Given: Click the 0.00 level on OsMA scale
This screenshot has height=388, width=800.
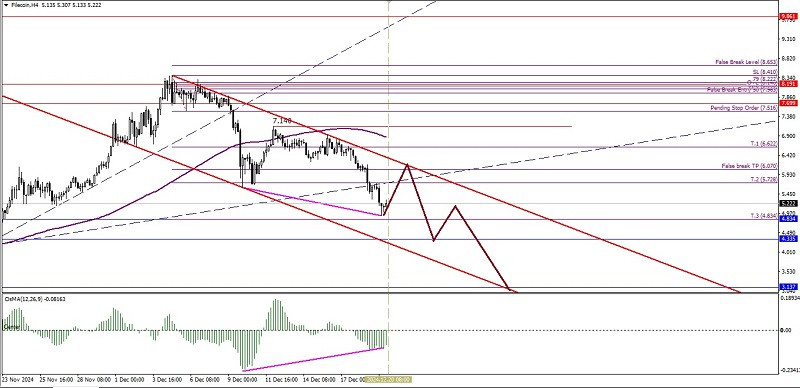Looking at the screenshot, I should coord(786,330).
